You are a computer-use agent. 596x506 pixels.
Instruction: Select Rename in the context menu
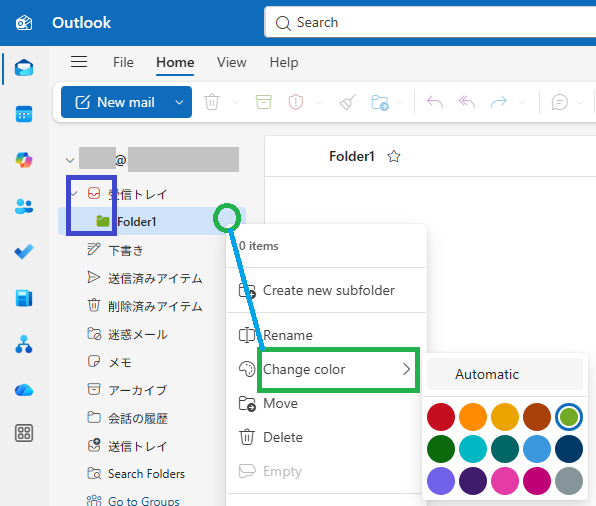click(x=288, y=335)
